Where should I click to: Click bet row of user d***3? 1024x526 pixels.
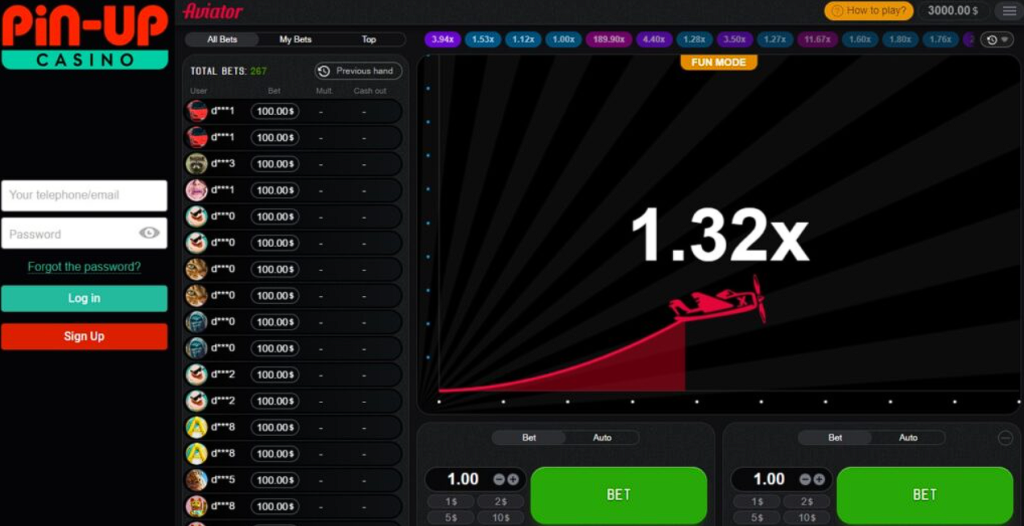tap(293, 163)
